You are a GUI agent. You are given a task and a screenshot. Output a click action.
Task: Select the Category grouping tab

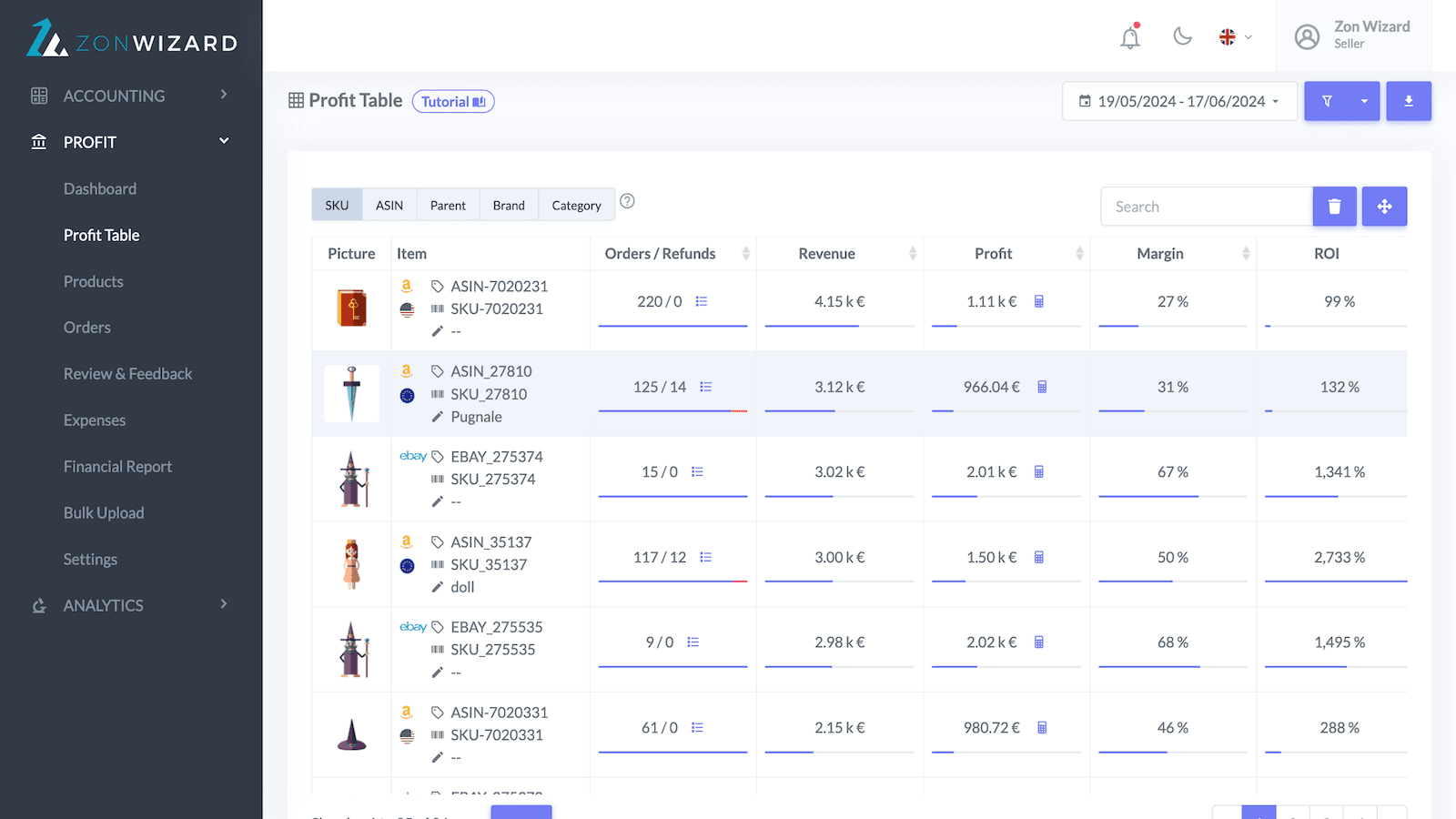click(576, 206)
